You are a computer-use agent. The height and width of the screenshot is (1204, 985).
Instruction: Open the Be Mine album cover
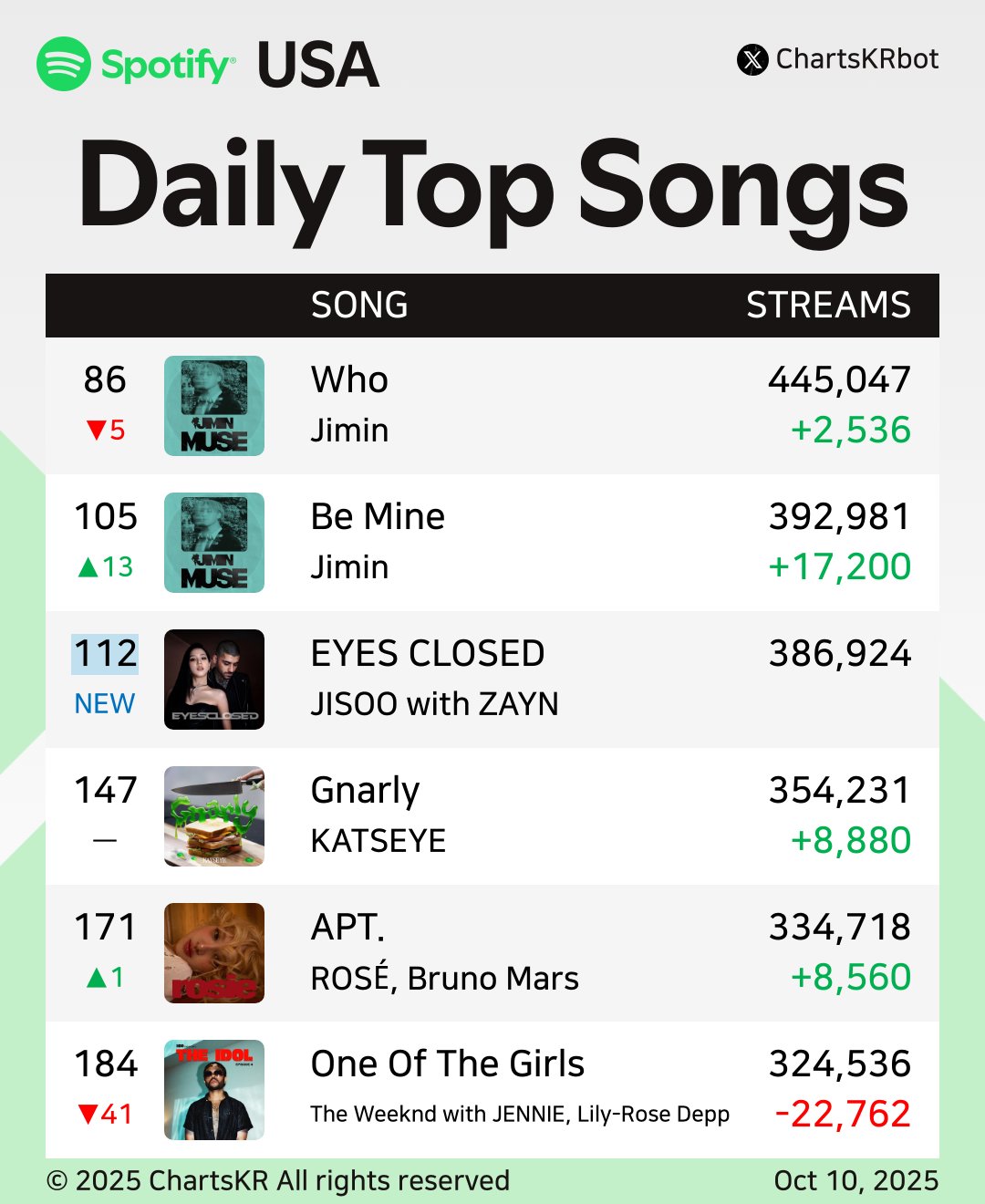tap(214, 543)
